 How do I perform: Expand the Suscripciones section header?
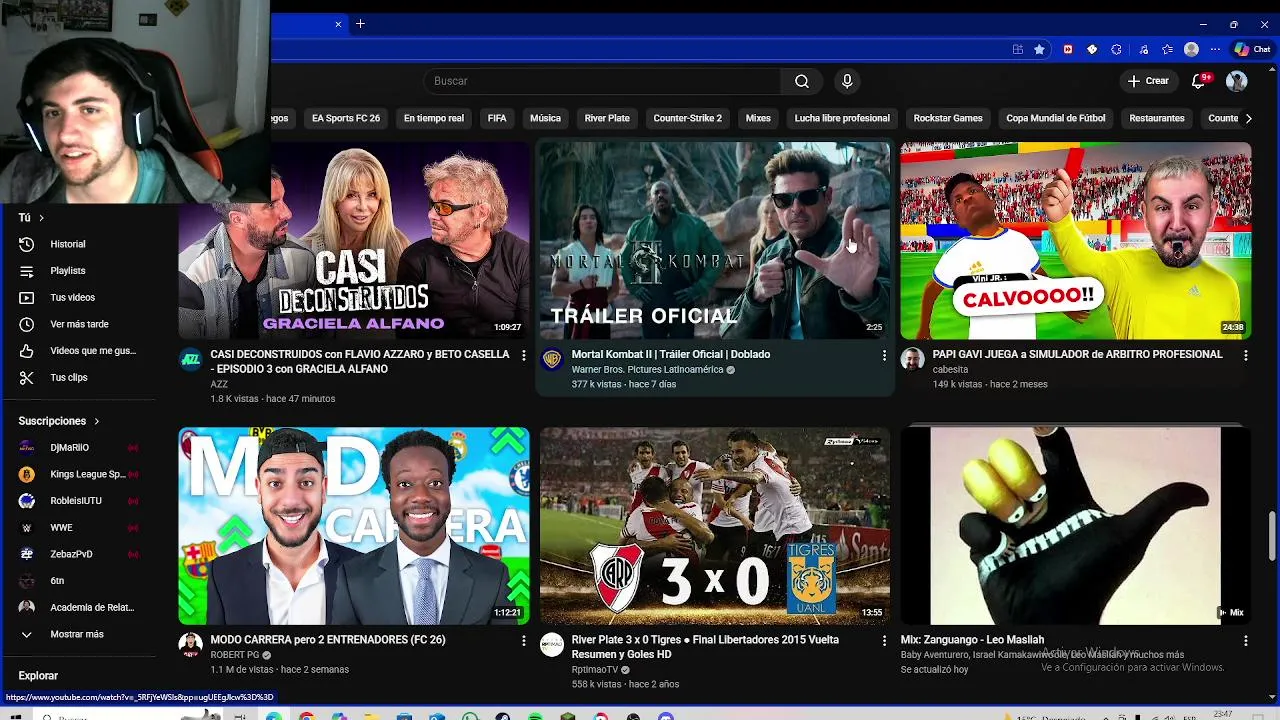click(x=59, y=421)
